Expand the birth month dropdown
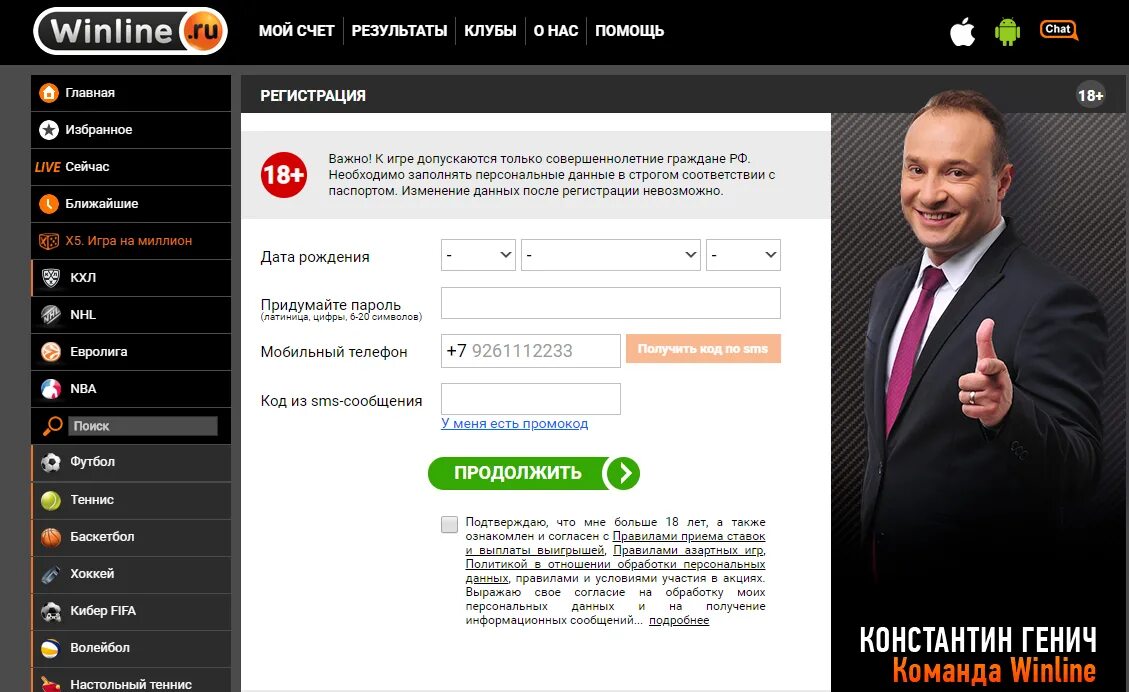1129x692 pixels. (611, 255)
